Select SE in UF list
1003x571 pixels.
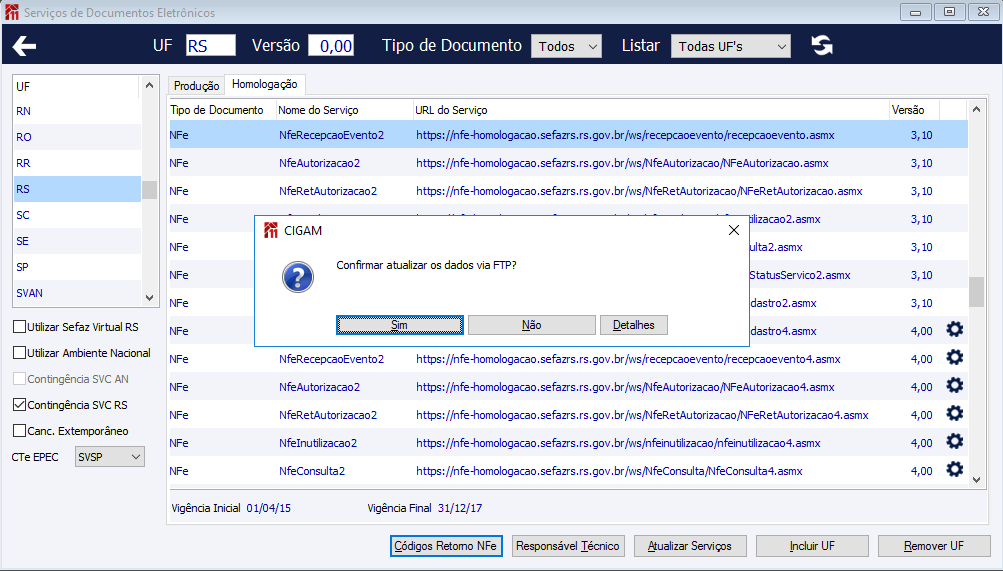click(77, 241)
